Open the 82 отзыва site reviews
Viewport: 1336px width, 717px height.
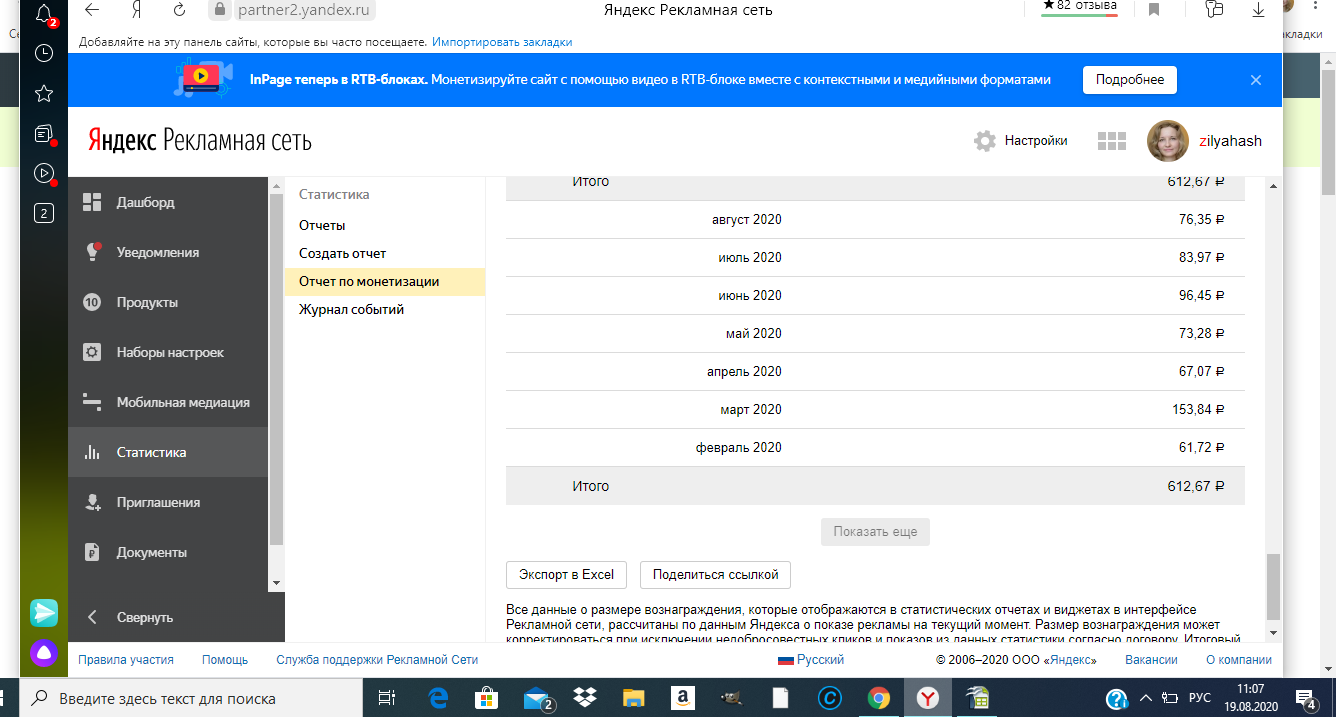pyautogui.click(x=1079, y=6)
